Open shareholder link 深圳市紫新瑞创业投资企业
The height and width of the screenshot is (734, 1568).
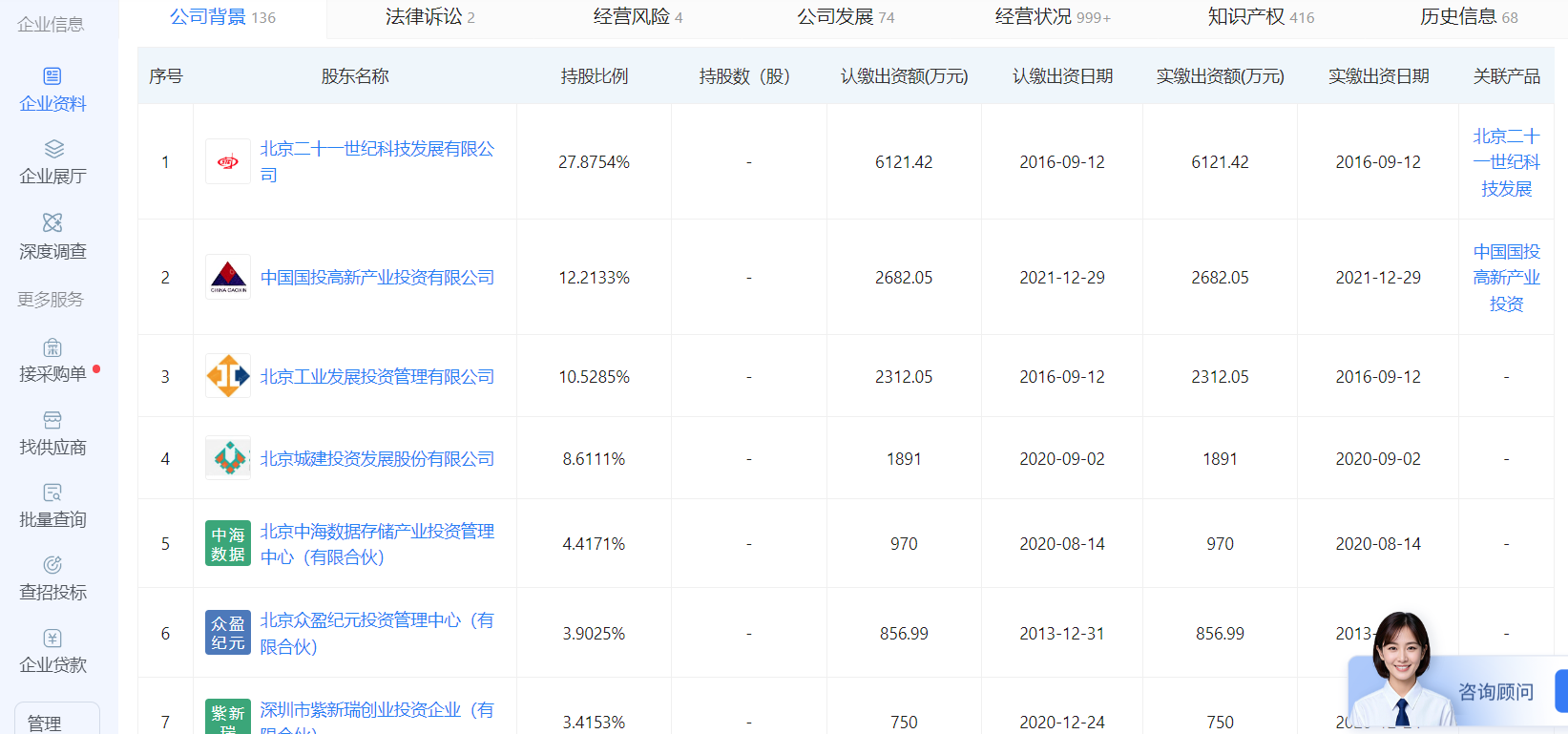click(x=377, y=718)
